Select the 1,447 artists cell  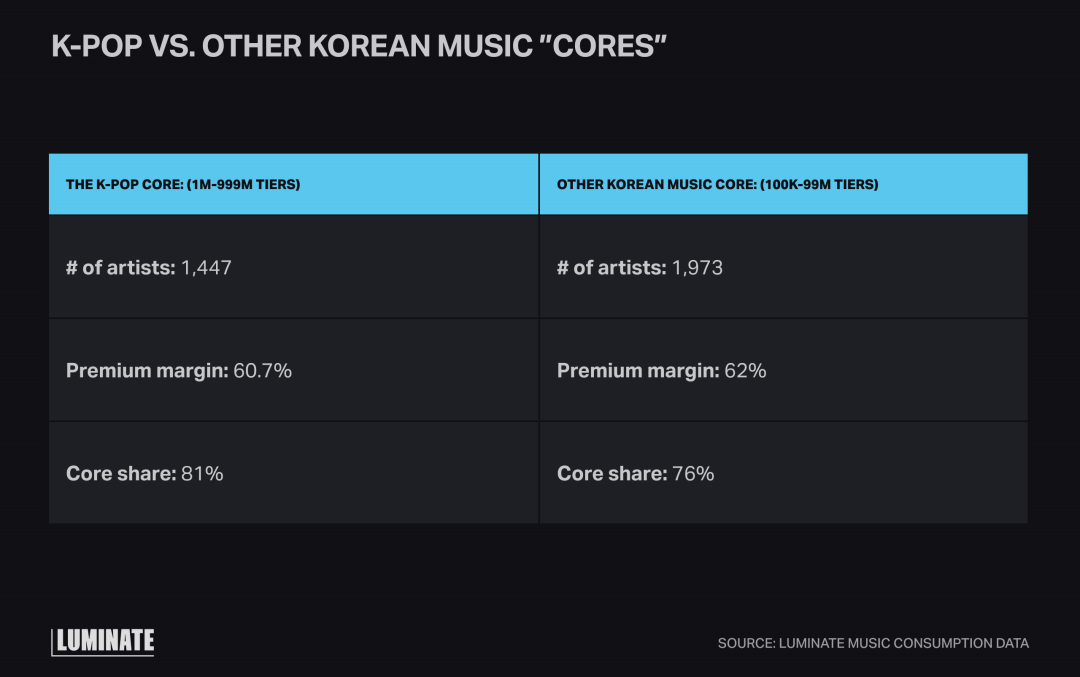(x=293, y=267)
